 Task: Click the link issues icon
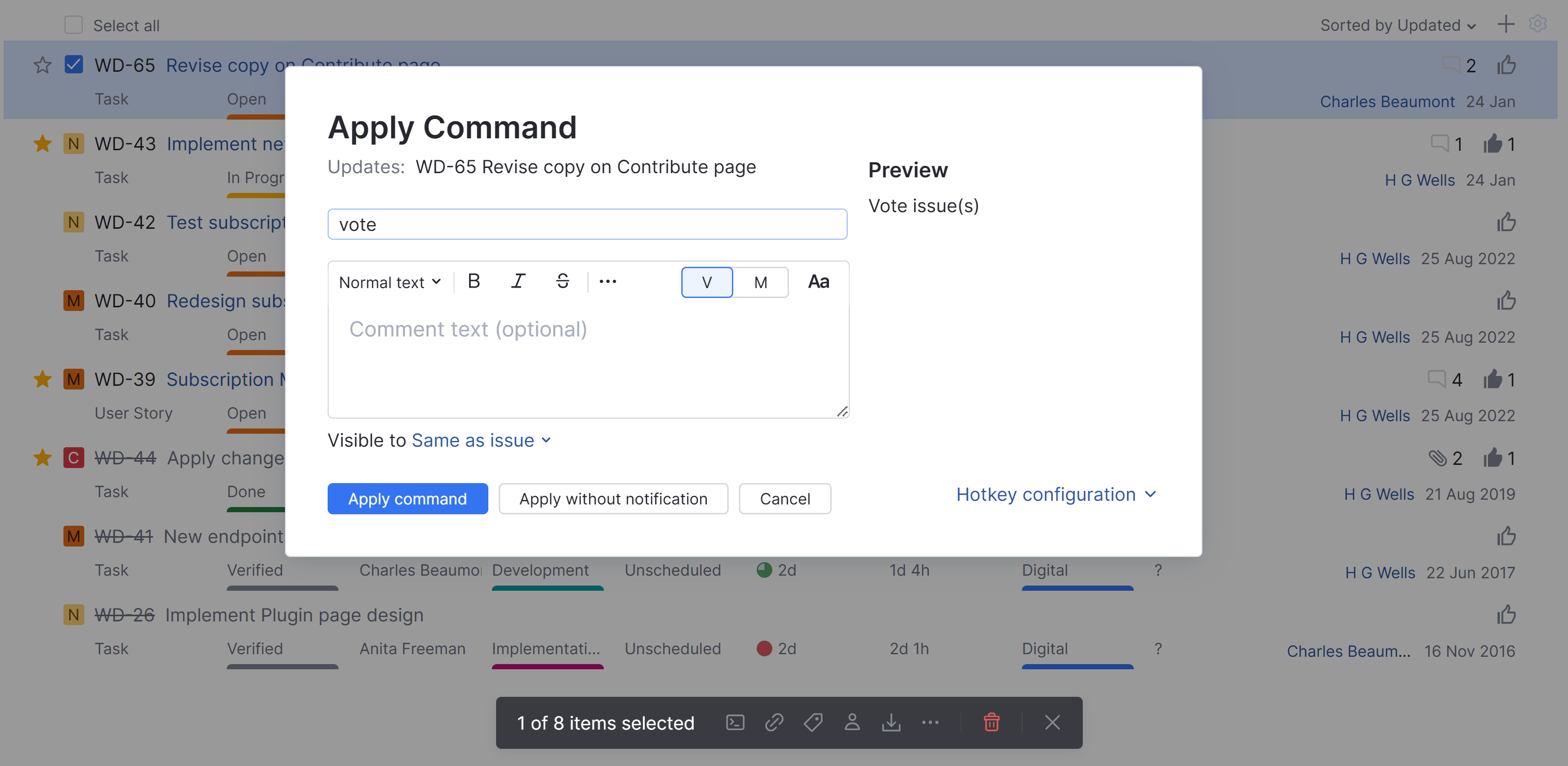click(774, 722)
